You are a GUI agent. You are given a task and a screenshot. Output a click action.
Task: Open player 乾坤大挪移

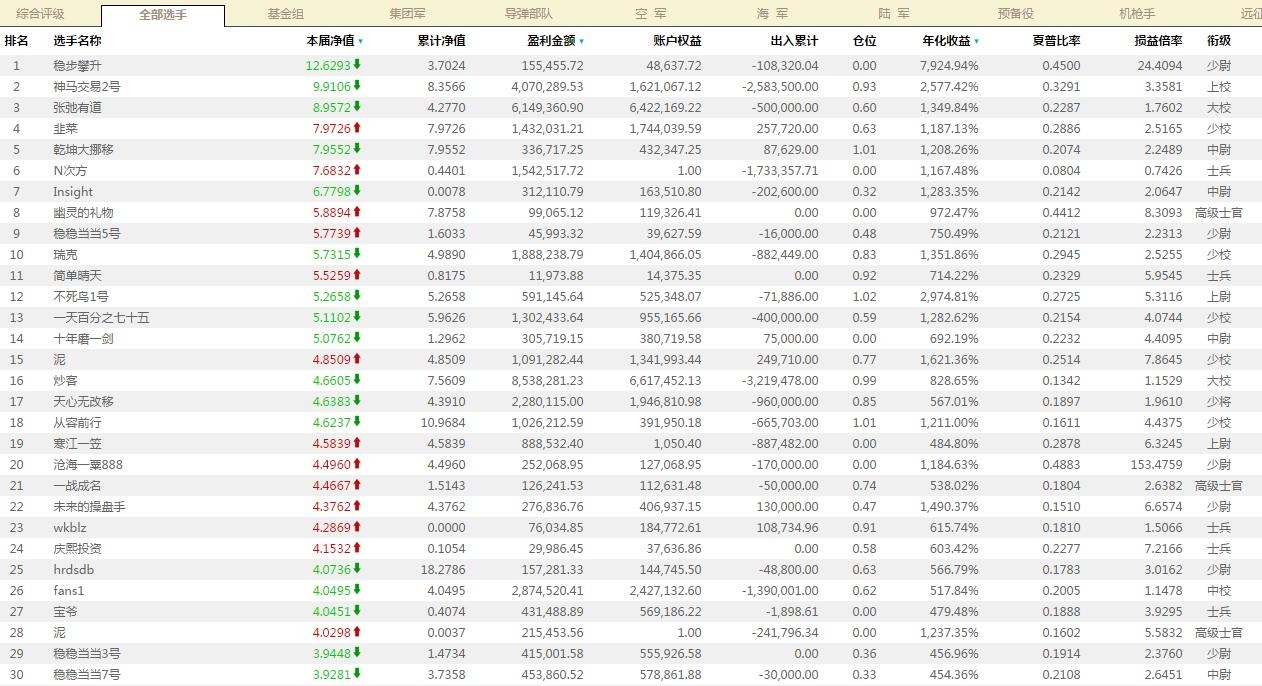(x=83, y=149)
